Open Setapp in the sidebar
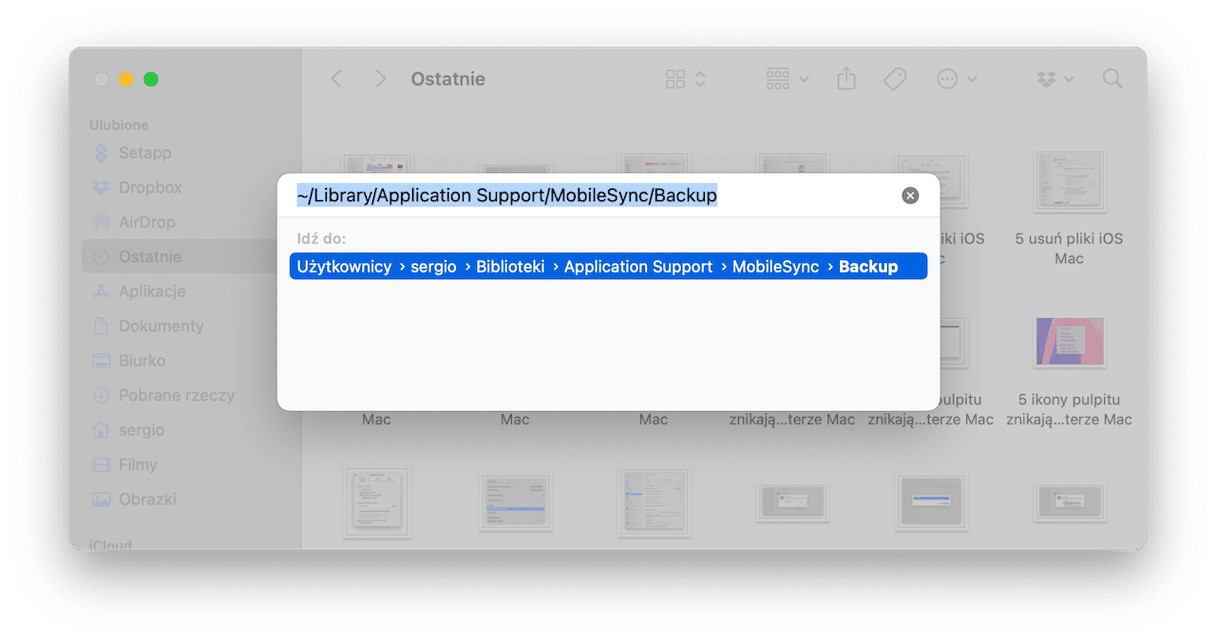1216x641 pixels. [134, 153]
